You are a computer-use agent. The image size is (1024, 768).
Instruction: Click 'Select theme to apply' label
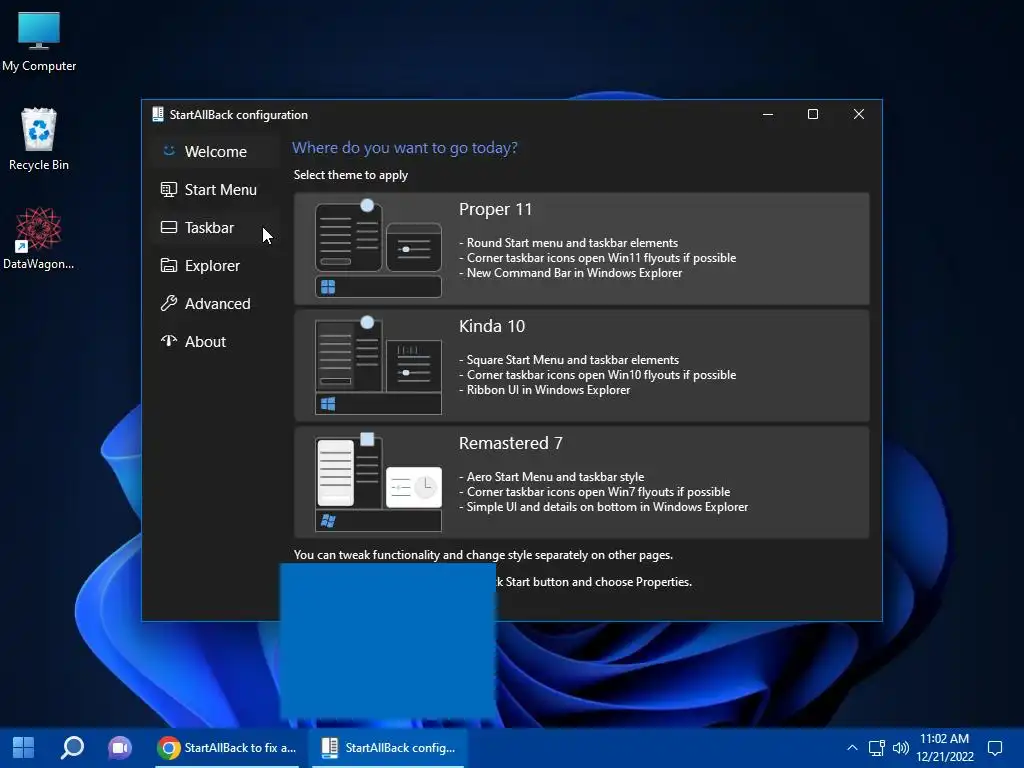pyautogui.click(x=351, y=175)
